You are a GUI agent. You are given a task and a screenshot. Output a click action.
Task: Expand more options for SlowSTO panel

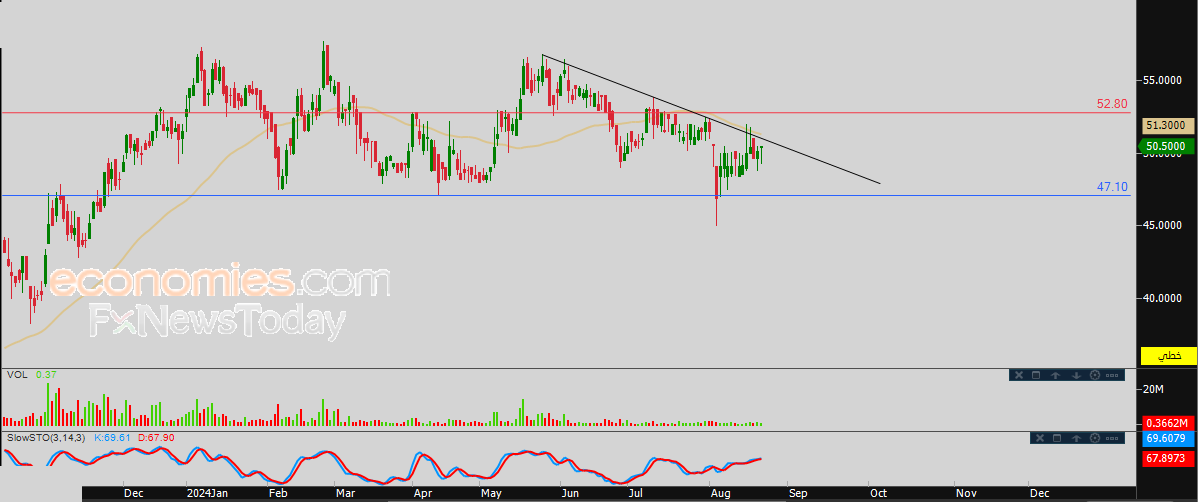(x=1113, y=438)
